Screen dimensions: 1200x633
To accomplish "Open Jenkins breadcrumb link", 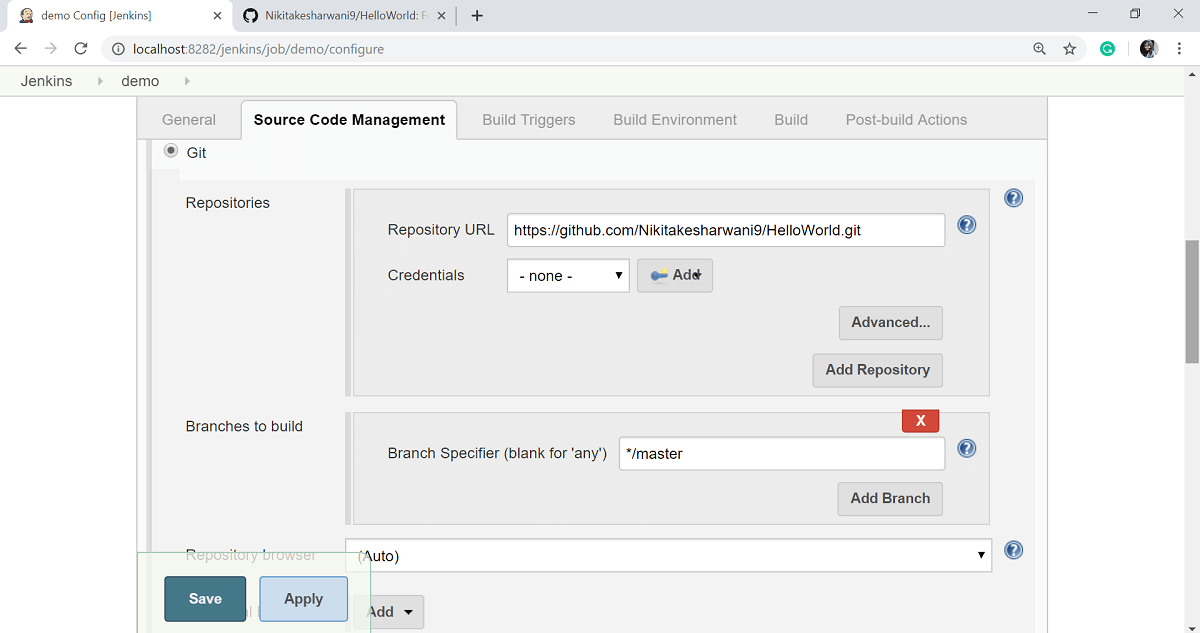I will 47,81.
